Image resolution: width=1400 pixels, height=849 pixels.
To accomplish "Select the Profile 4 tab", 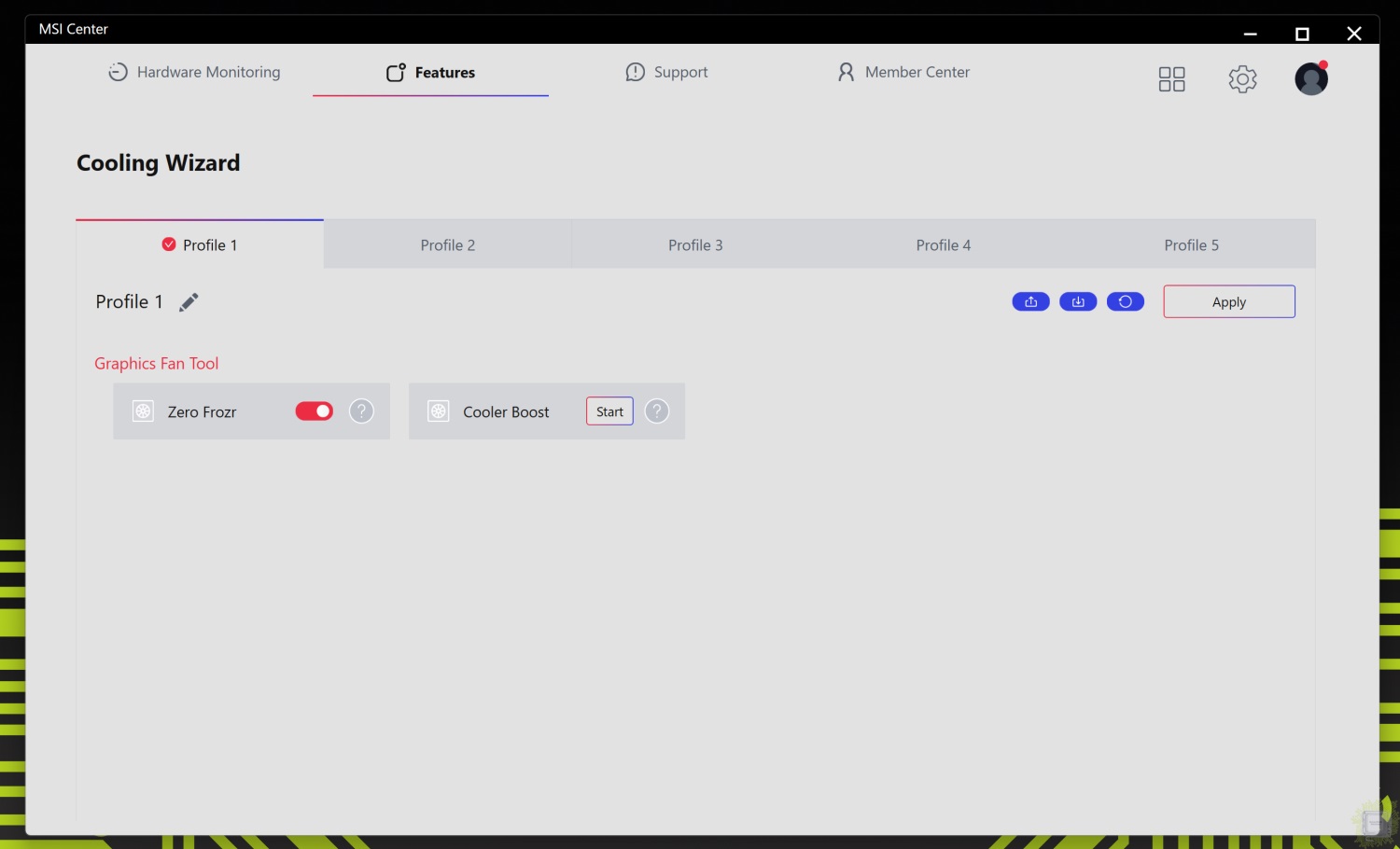I will [943, 245].
